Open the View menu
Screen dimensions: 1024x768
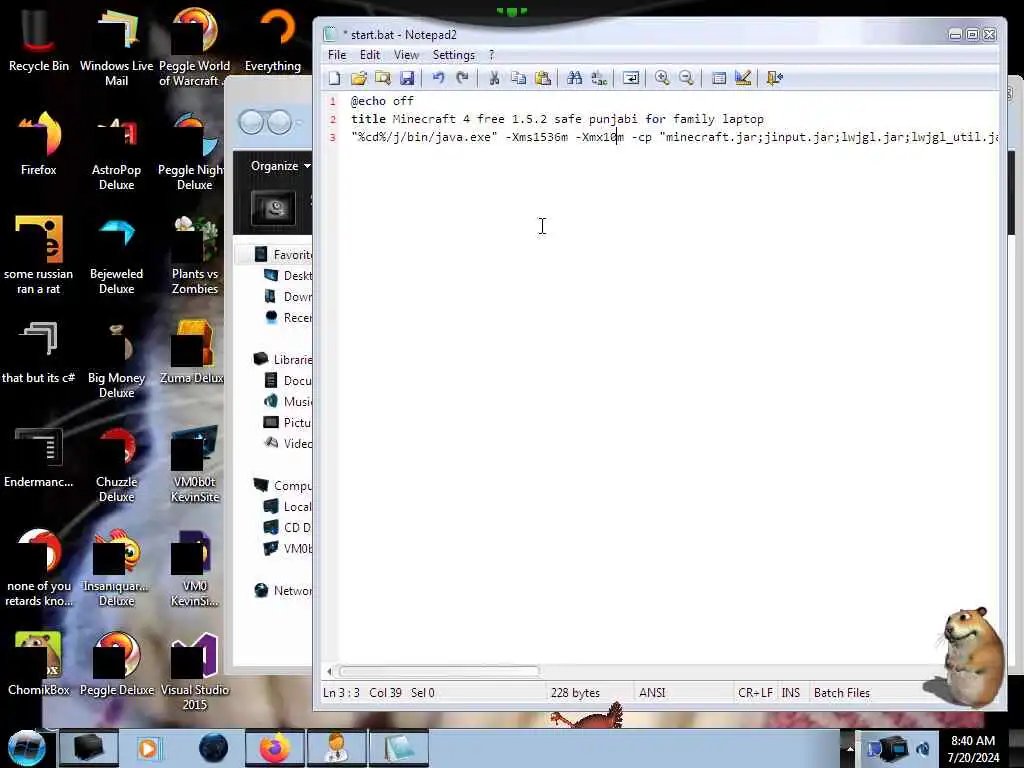(406, 55)
